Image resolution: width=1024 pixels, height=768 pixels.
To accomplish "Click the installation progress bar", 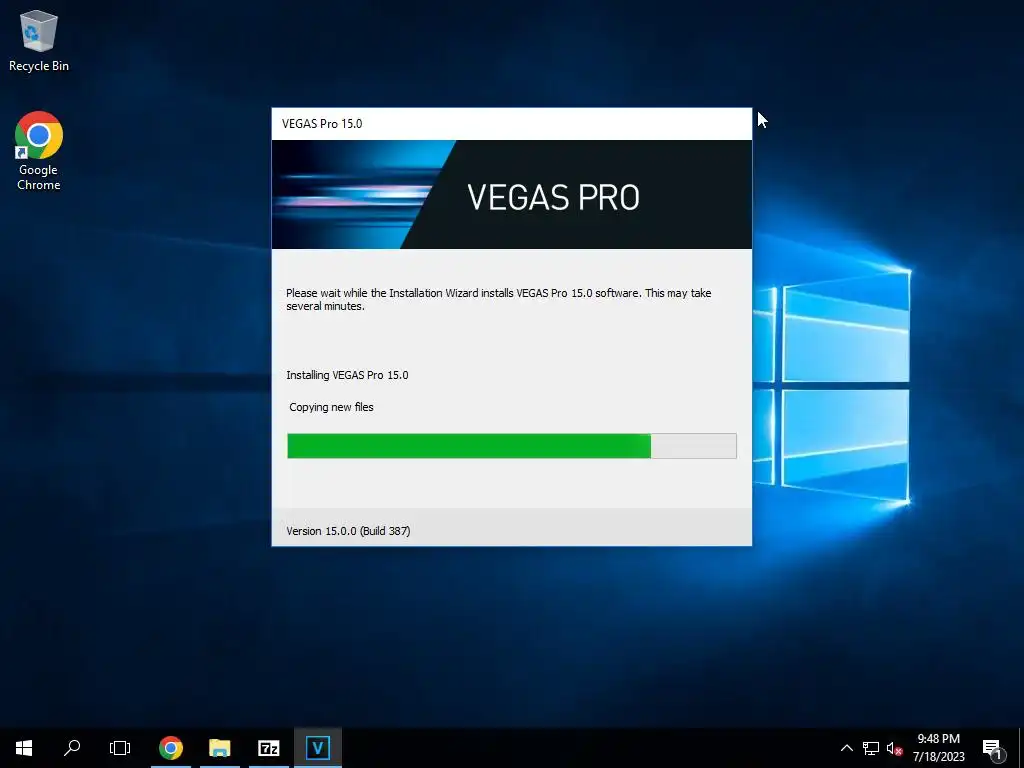I will (512, 446).
